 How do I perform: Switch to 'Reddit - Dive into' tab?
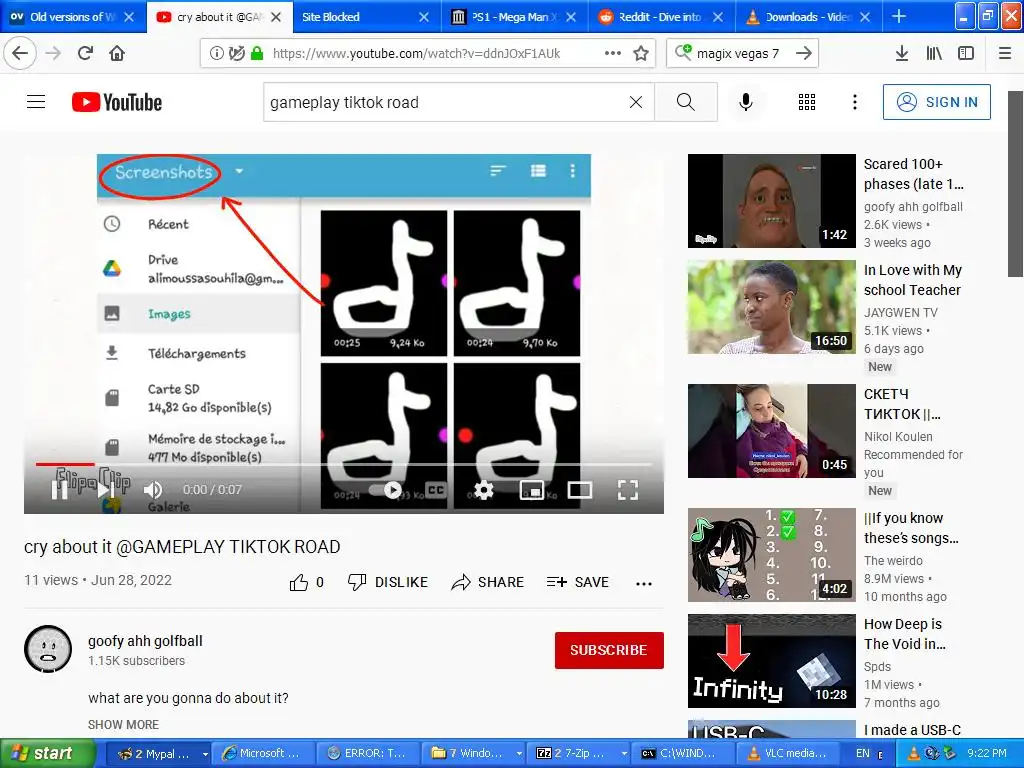coord(662,17)
